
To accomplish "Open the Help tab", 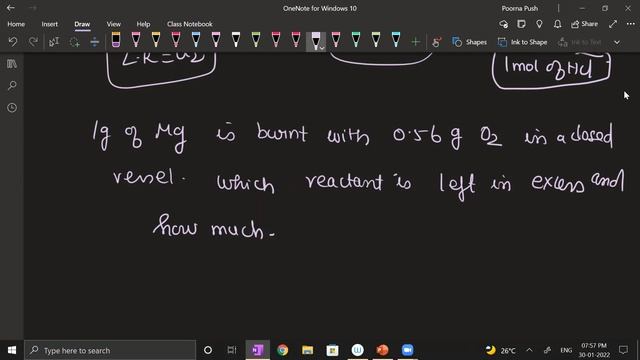I will pyautogui.click(x=143, y=24).
